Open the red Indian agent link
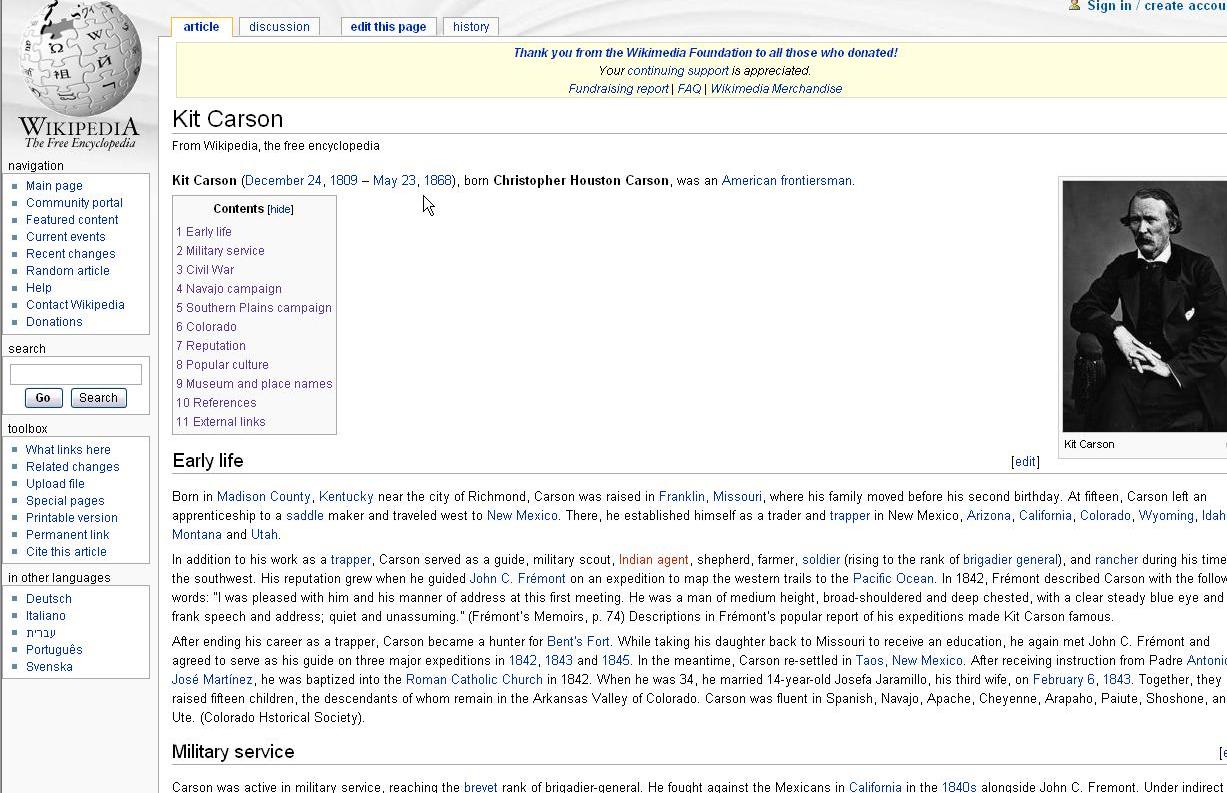Screen dimensions: 1227x793 (653, 560)
